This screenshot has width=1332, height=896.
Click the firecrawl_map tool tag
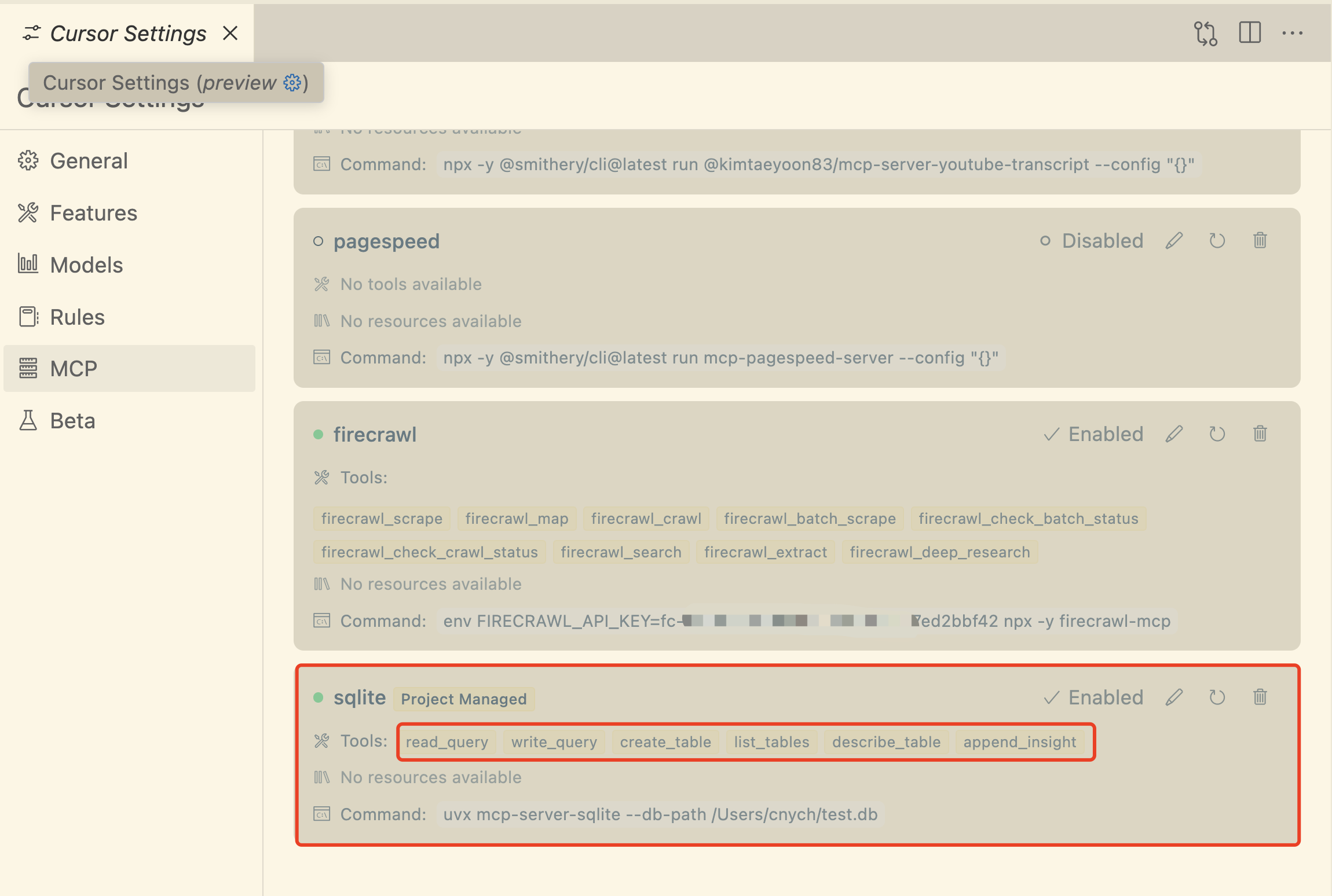pos(517,519)
